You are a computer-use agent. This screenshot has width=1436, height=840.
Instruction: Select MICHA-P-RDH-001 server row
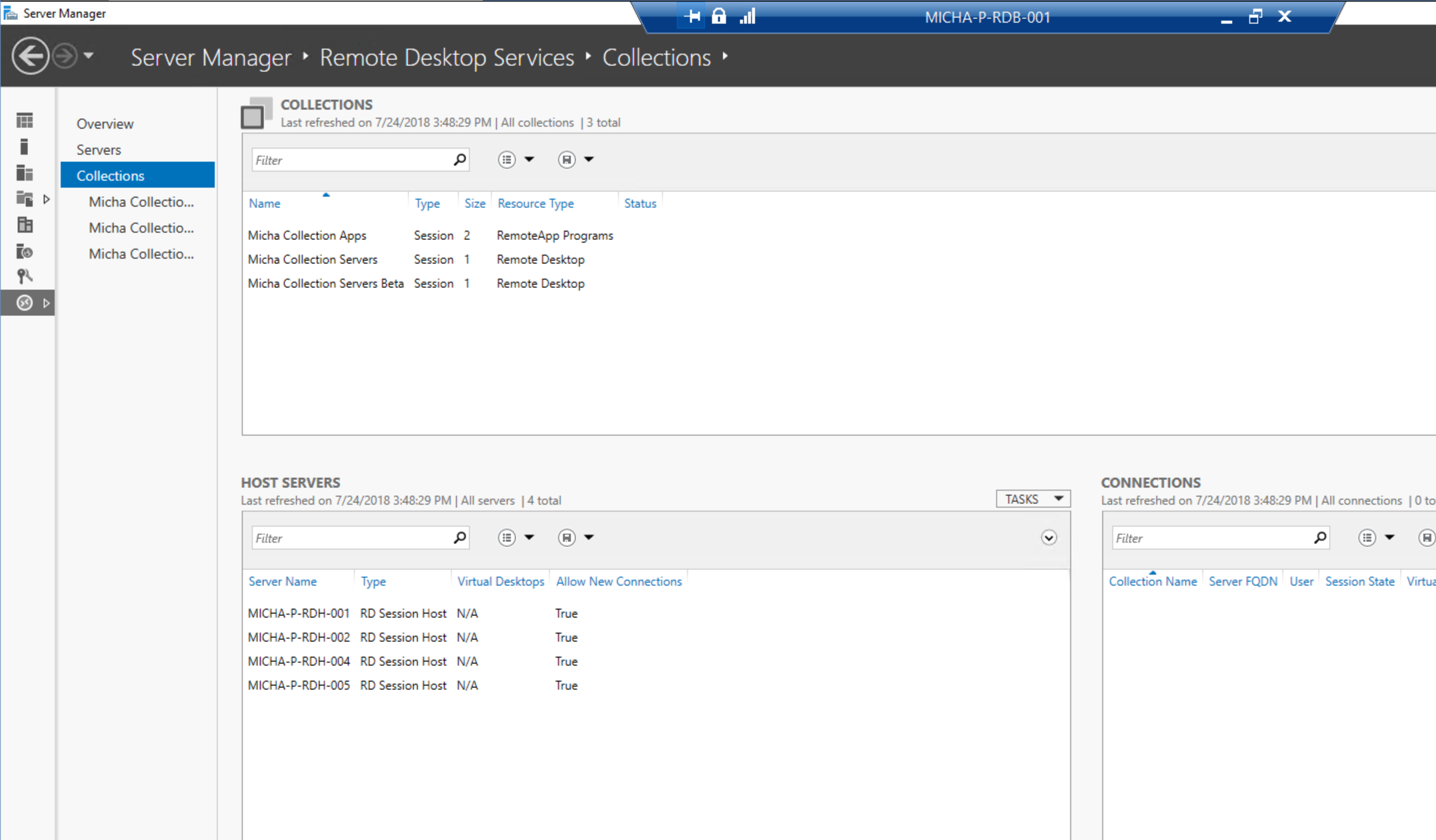coord(413,613)
